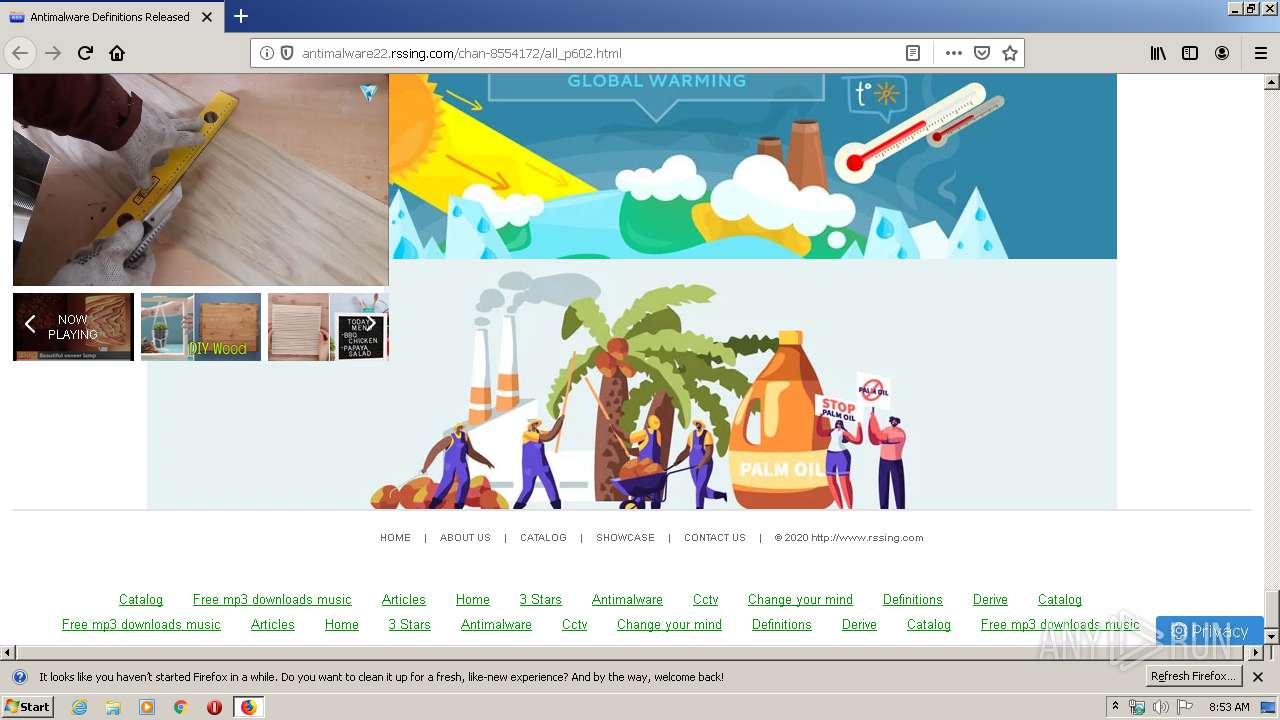Open first-row Change your mind link
The height and width of the screenshot is (720, 1280).
pos(800,600)
